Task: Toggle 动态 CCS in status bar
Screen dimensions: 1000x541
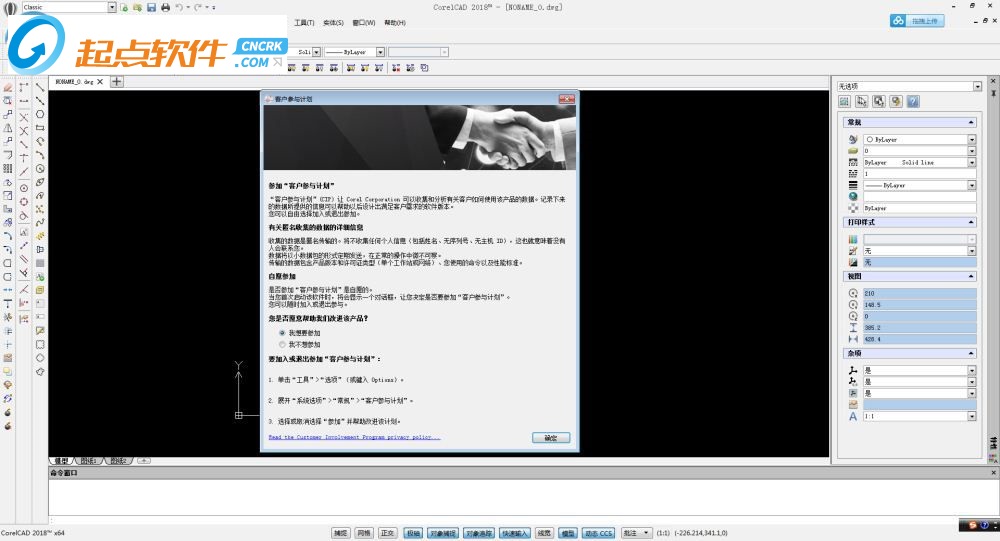Action: tap(599, 533)
